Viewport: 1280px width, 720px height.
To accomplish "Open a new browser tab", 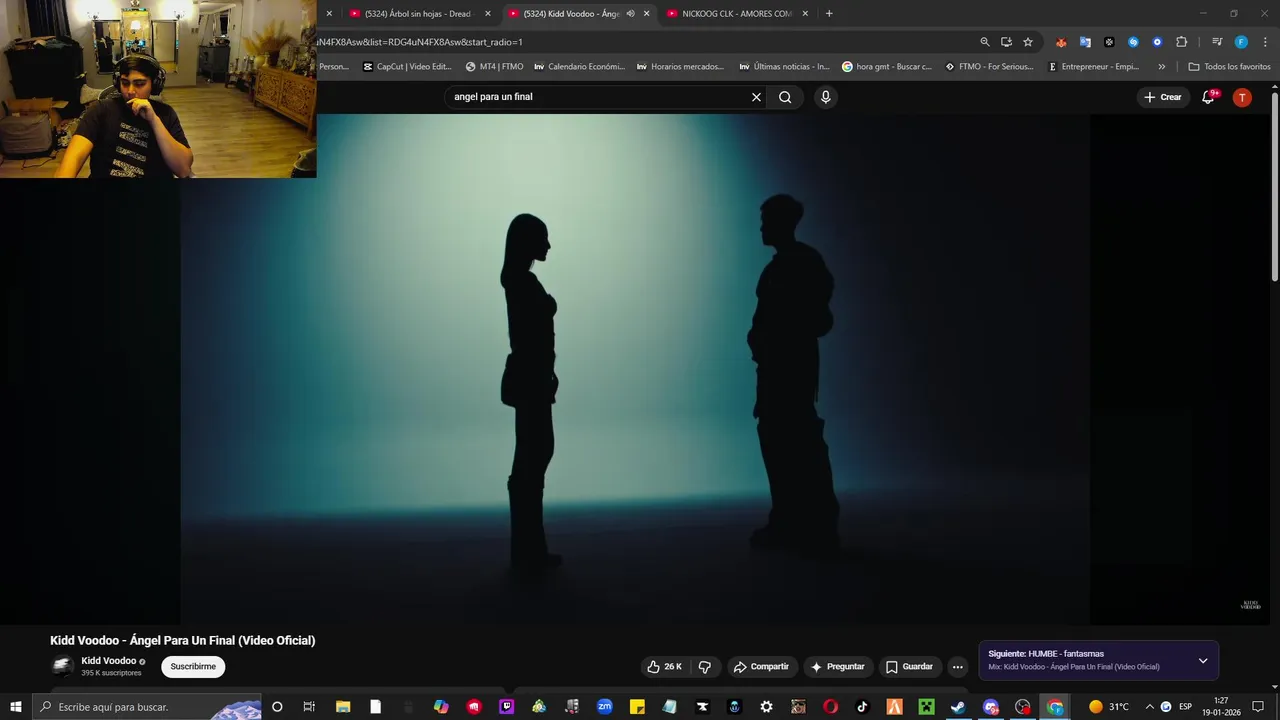I will point(829,14).
